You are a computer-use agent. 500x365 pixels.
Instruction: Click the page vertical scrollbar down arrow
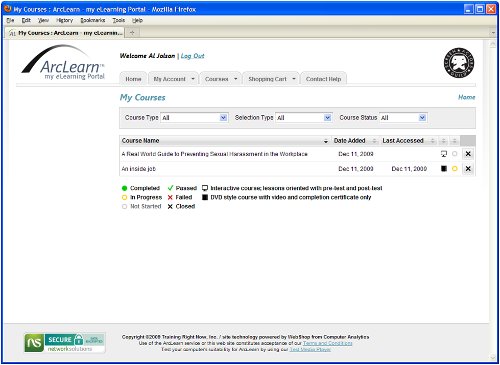pyautogui.click(x=493, y=357)
